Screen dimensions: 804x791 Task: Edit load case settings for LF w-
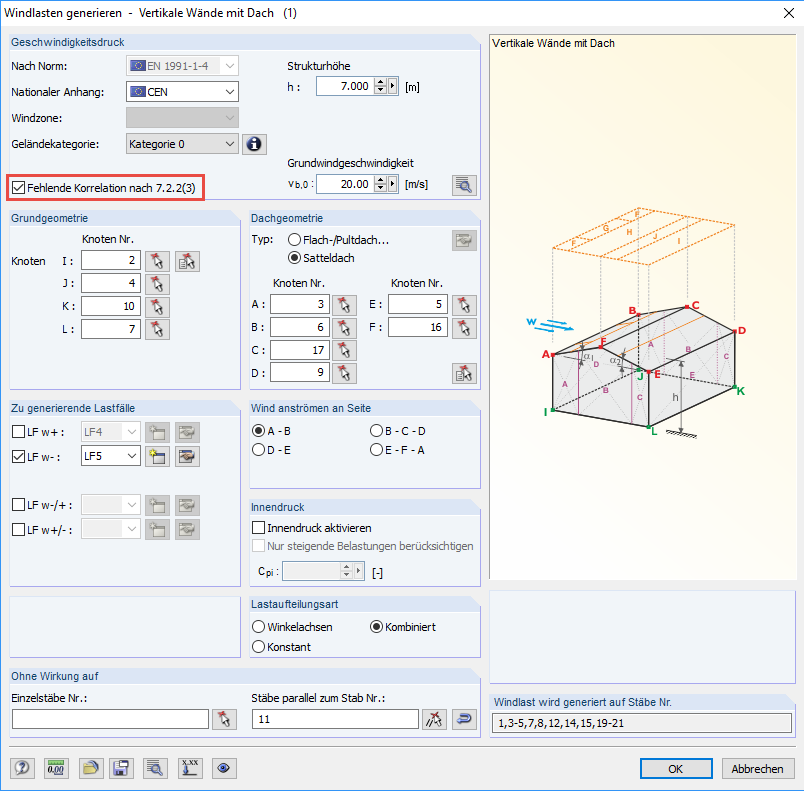tap(187, 456)
